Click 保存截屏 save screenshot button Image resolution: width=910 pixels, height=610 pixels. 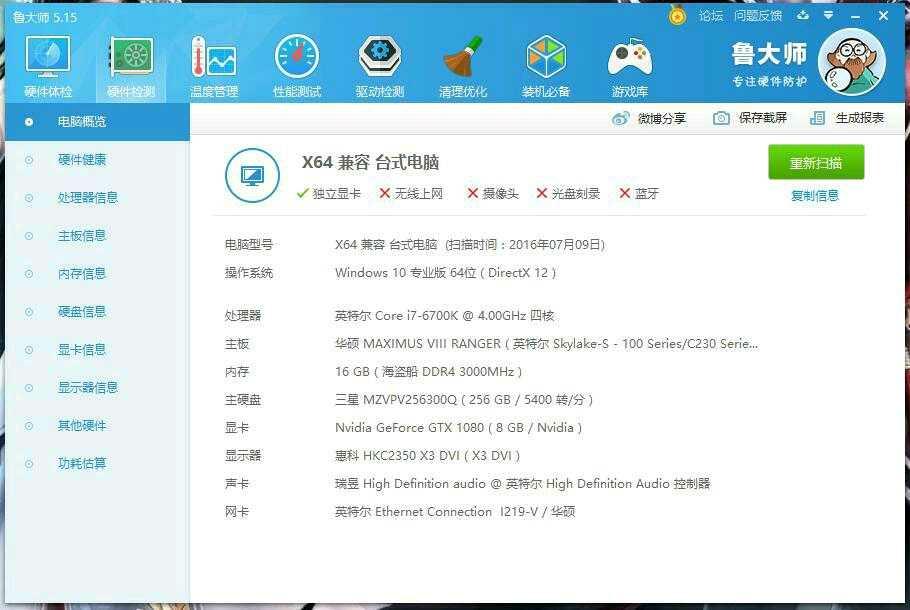[750, 118]
